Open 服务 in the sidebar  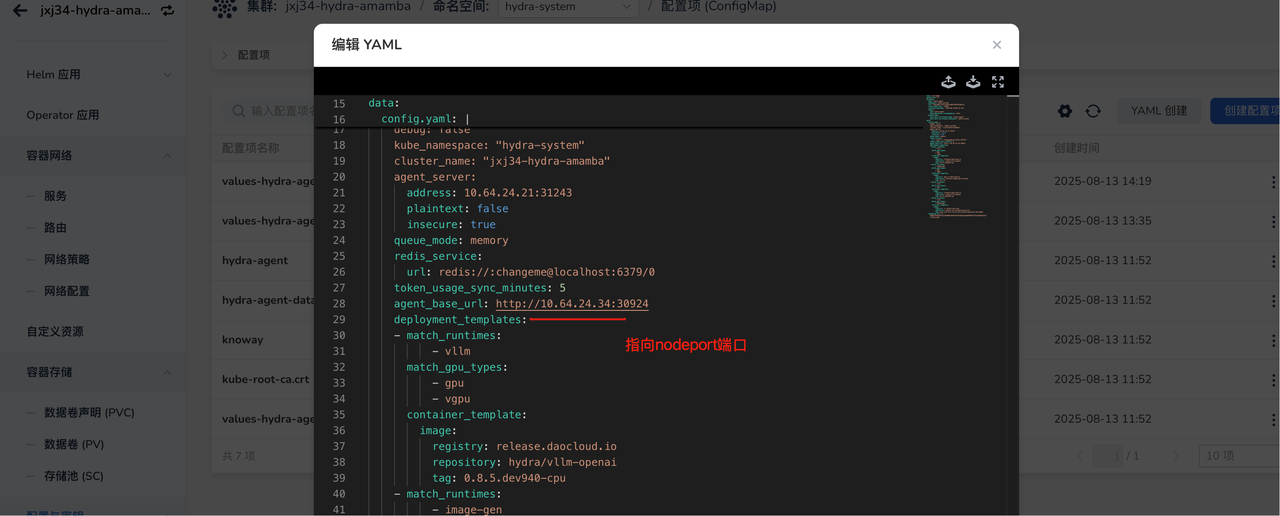point(55,196)
